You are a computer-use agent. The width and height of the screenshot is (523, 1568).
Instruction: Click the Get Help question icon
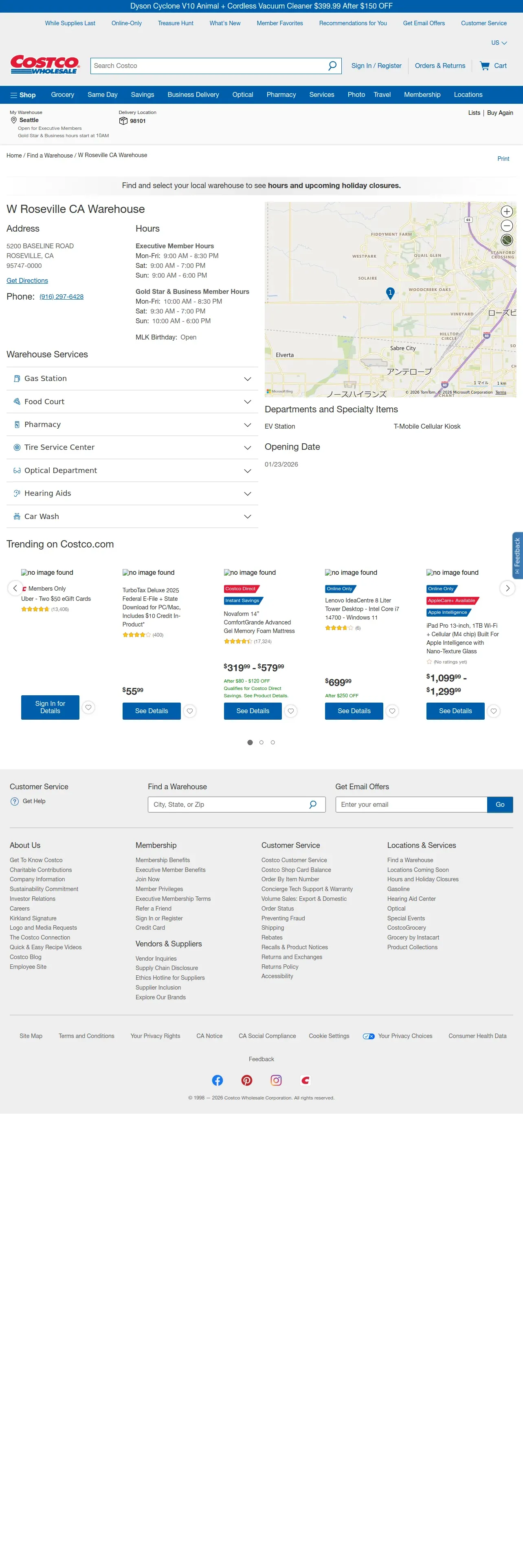click(x=15, y=802)
